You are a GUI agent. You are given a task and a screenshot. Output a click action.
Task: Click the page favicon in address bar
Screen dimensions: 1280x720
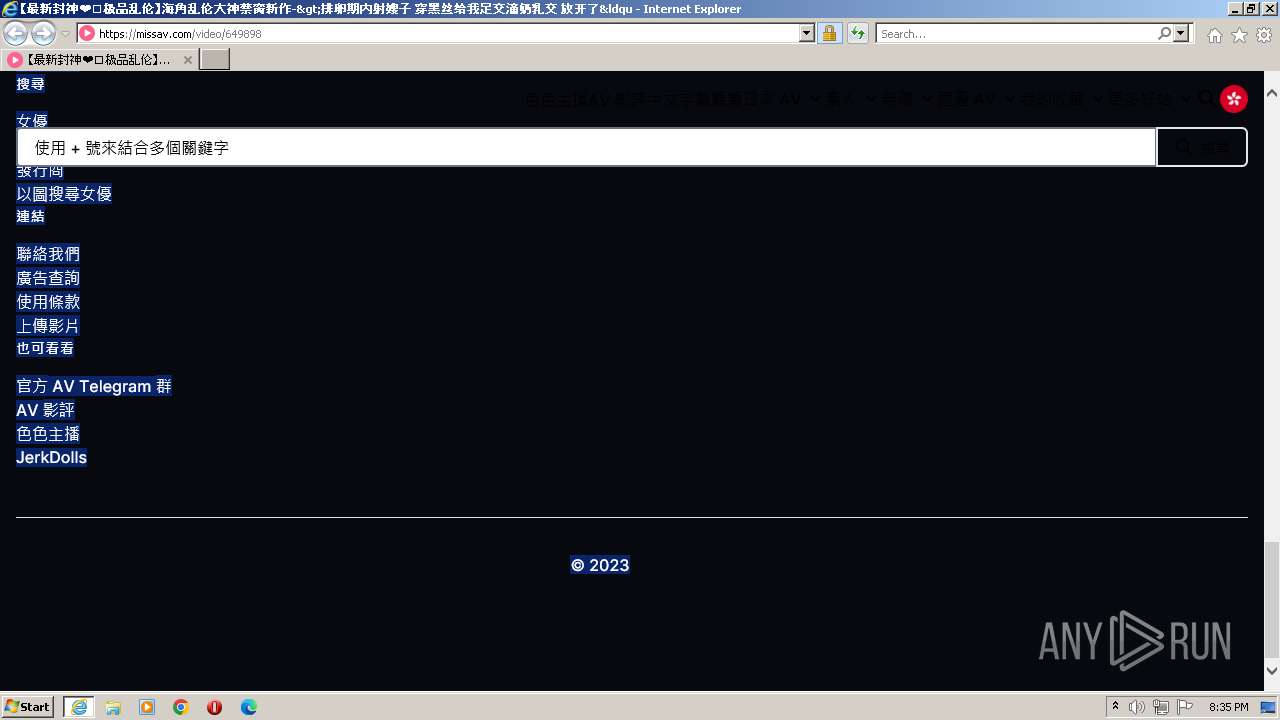(x=87, y=33)
